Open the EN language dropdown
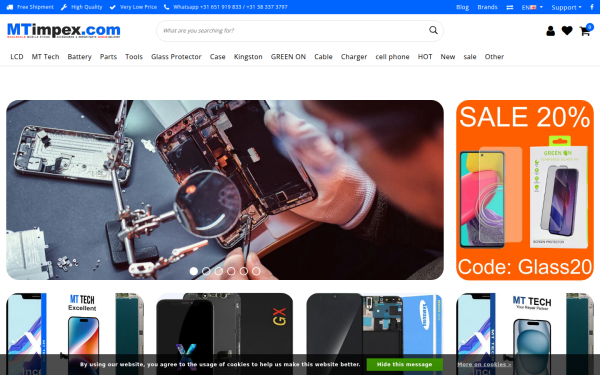 tap(532, 7)
